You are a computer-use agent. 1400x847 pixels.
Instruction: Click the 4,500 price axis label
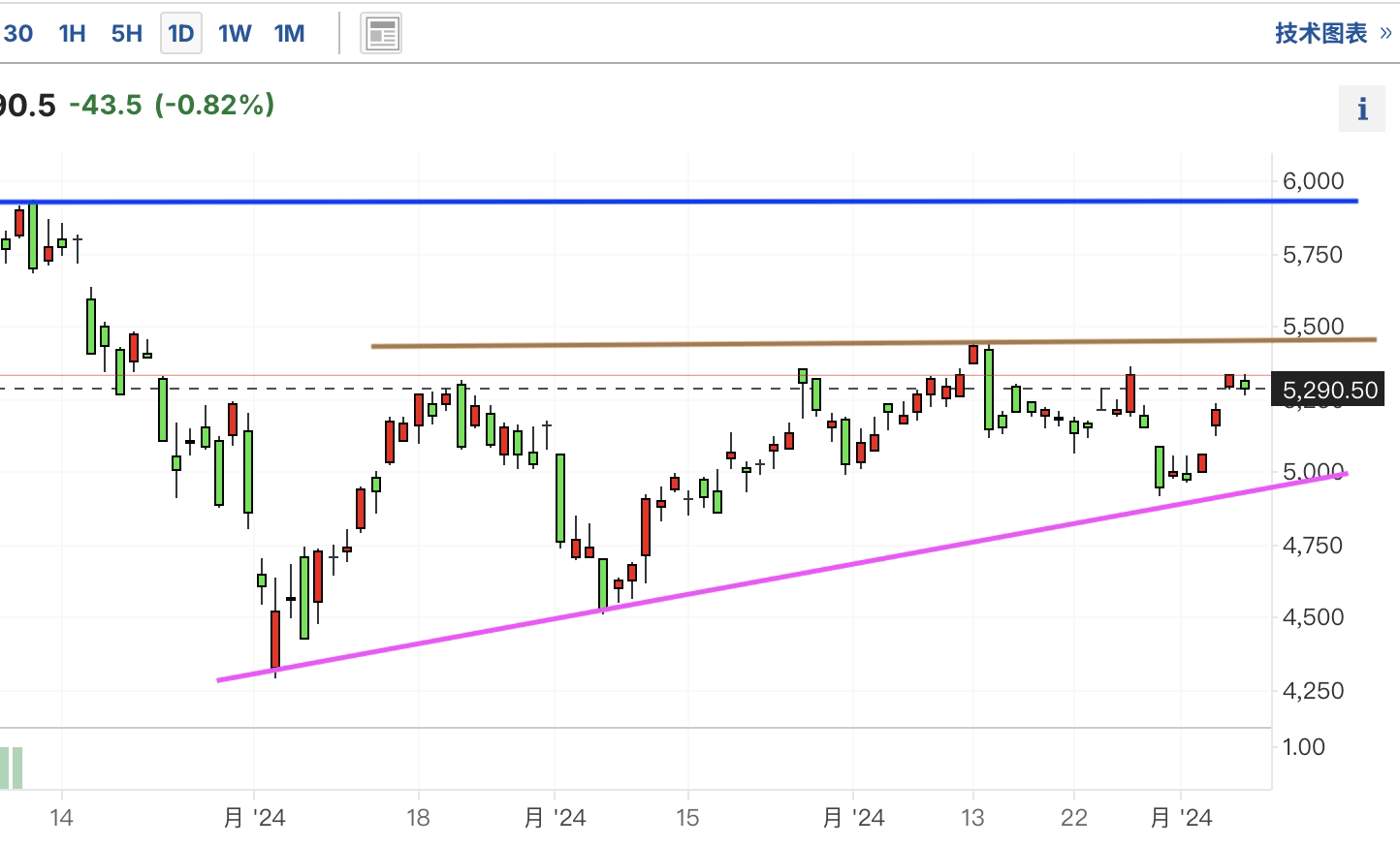click(x=1313, y=617)
